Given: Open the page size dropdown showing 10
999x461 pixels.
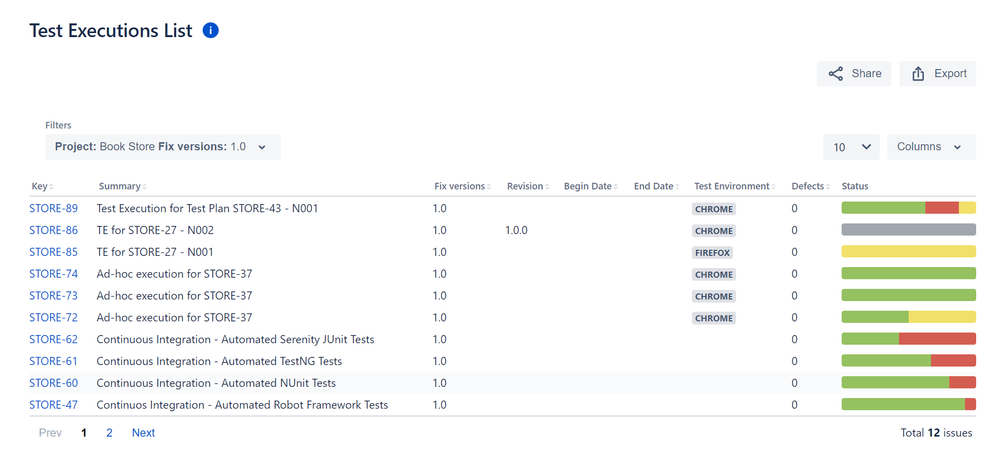Looking at the screenshot, I should pyautogui.click(x=851, y=147).
